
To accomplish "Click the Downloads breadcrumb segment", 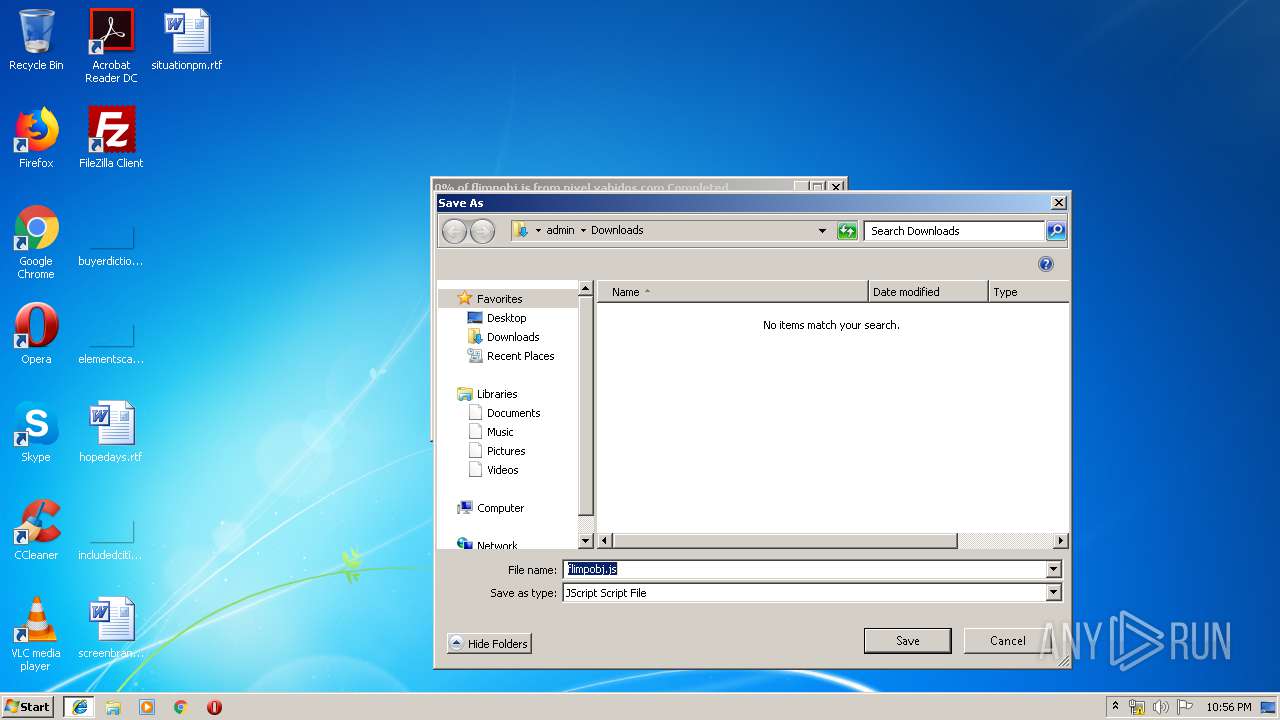I will [617, 230].
